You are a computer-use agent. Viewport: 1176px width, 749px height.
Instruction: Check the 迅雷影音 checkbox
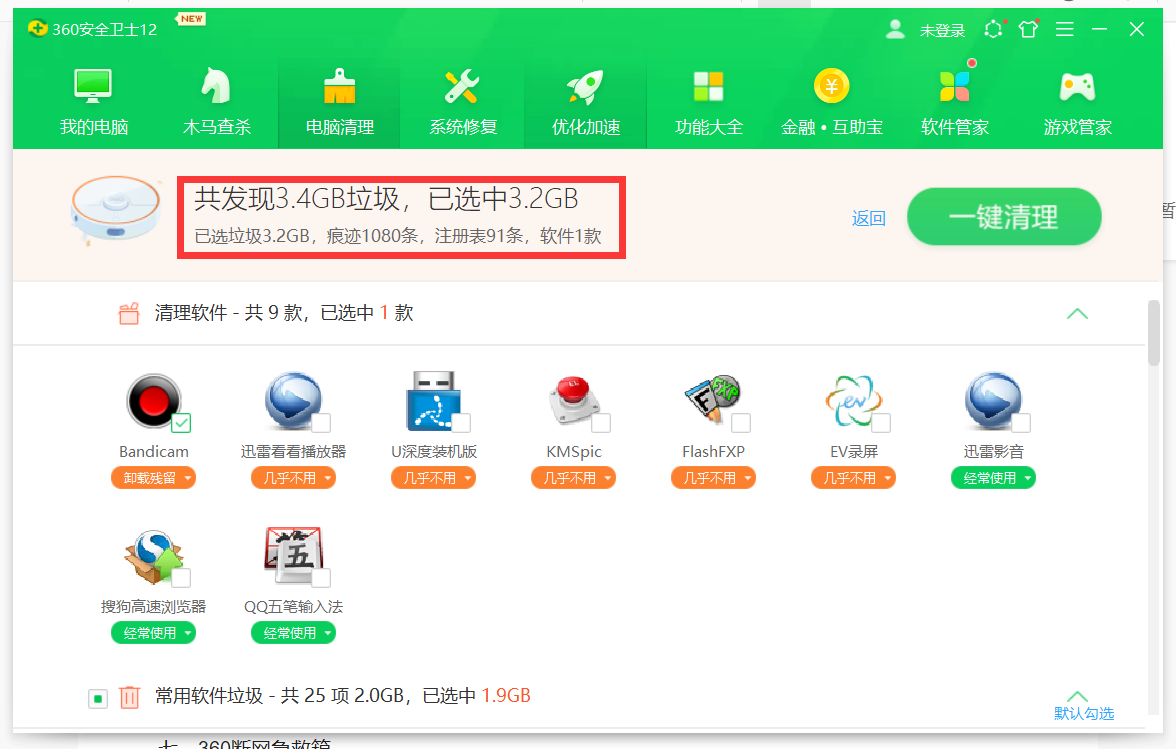pos(1021,423)
